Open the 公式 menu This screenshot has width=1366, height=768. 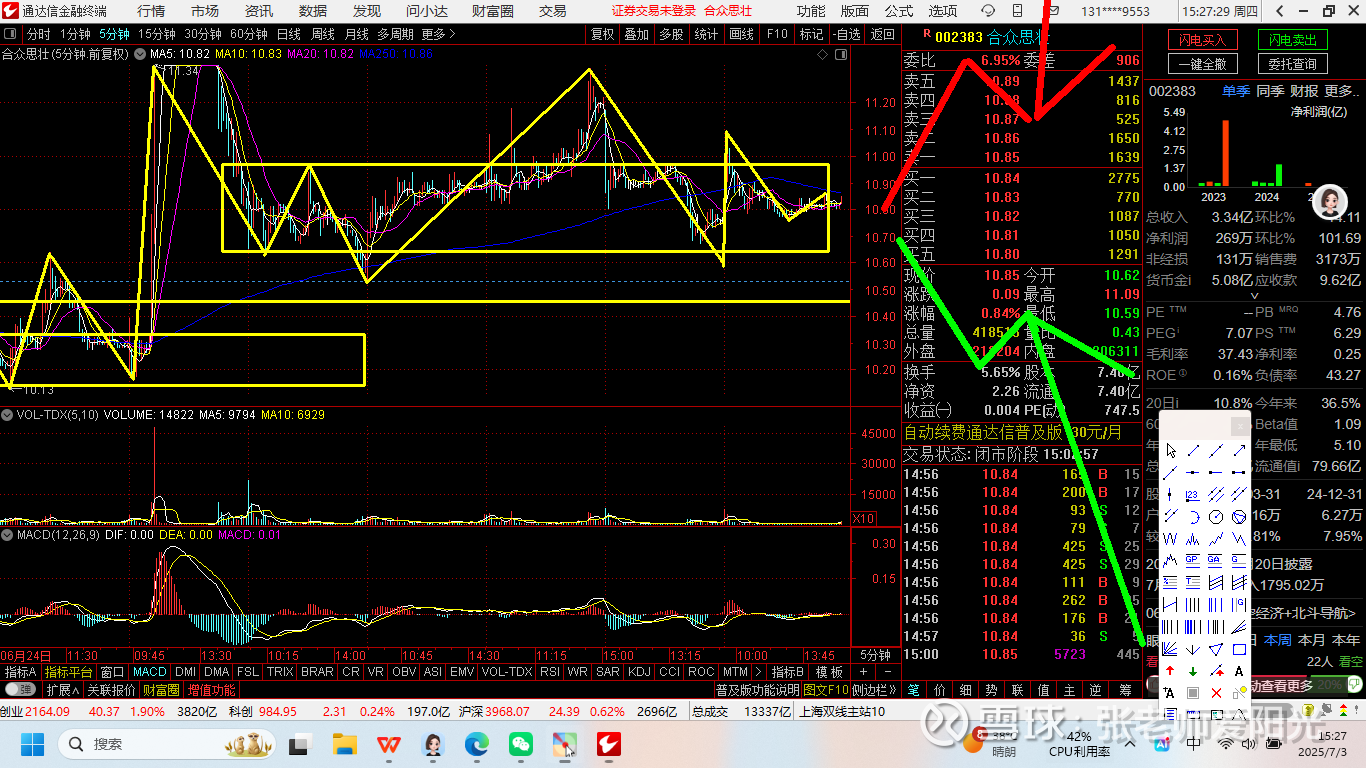click(899, 11)
